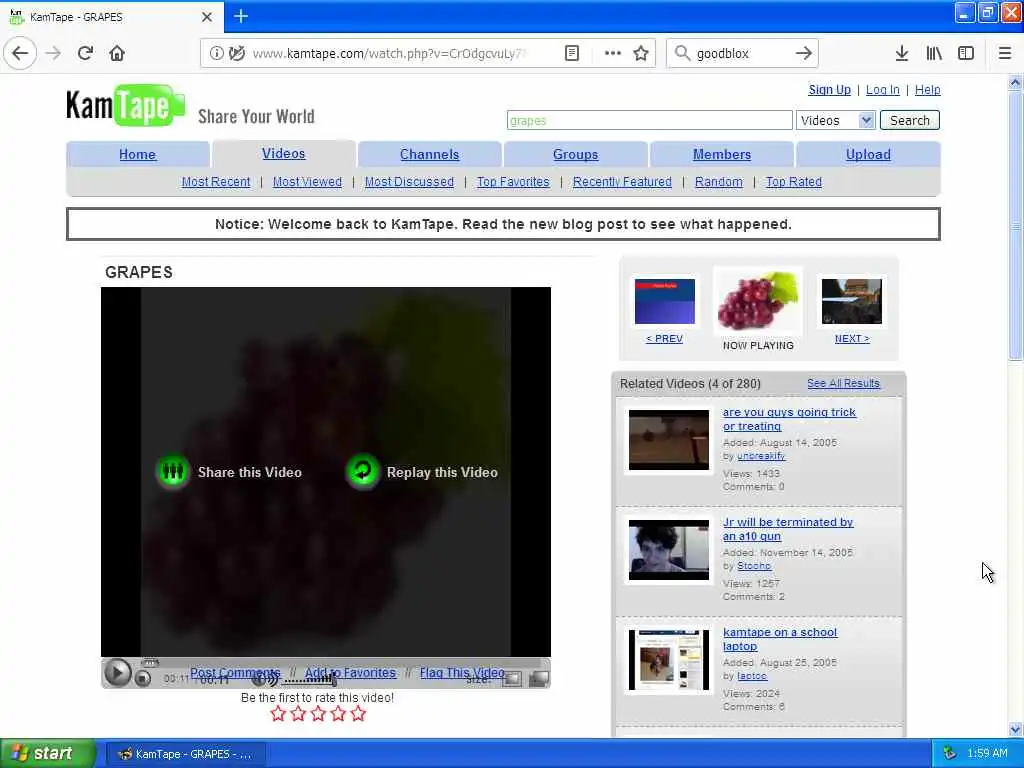This screenshot has width=1024, height=768.
Task: Click the Help link
Action: click(x=927, y=90)
